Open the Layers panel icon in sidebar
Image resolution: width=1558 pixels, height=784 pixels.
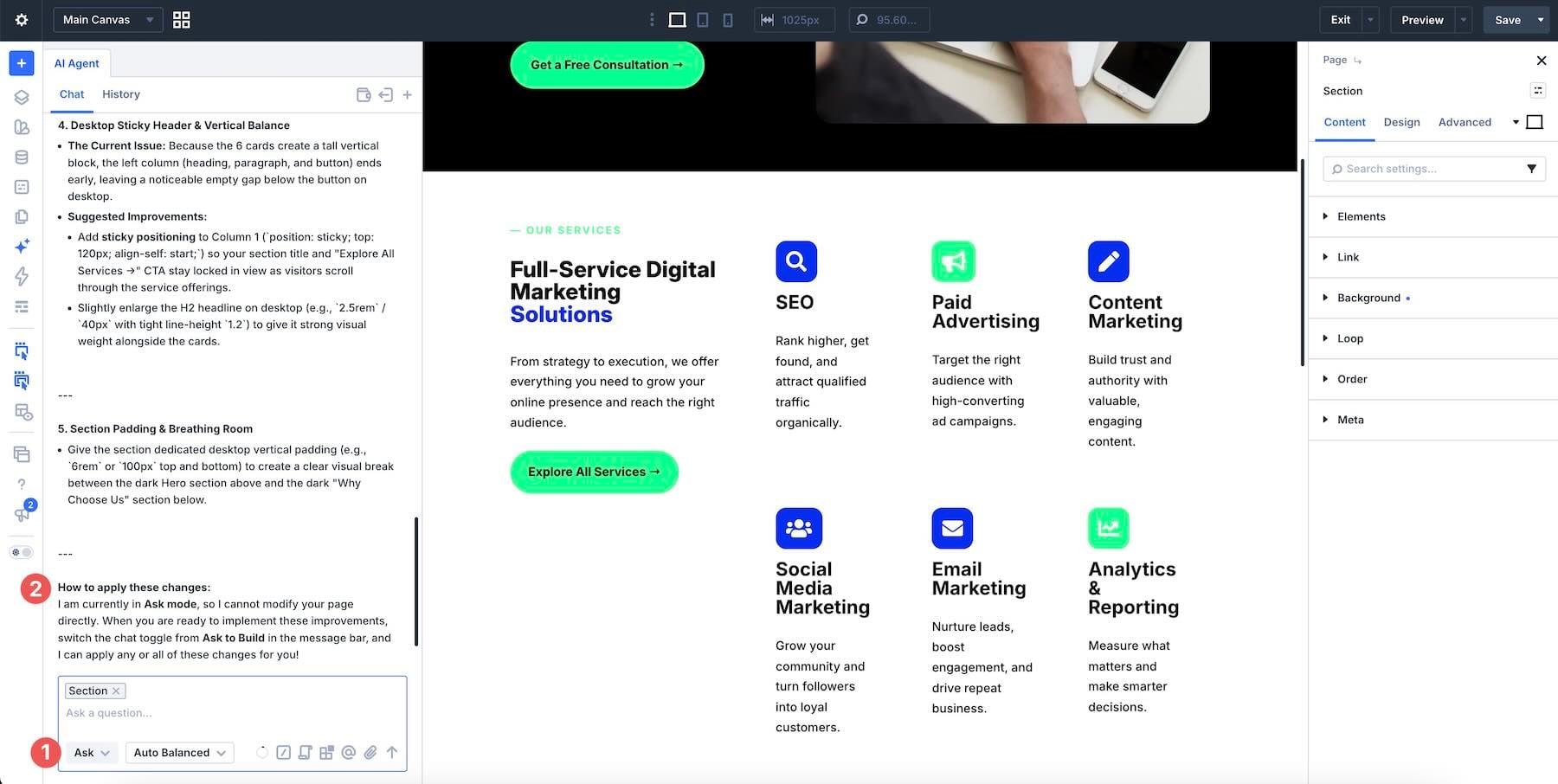(x=22, y=98)
